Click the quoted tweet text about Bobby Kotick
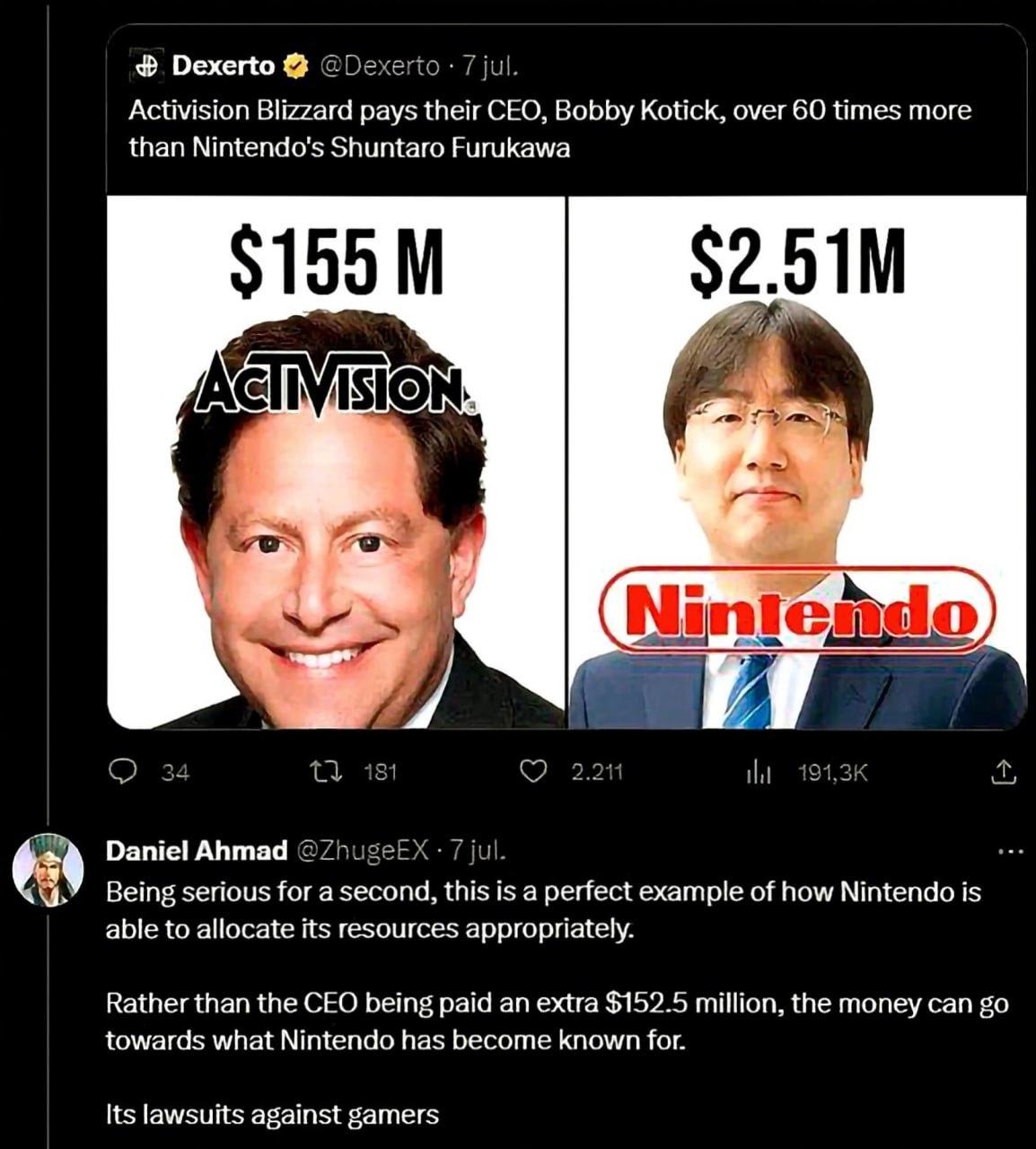The width and height of the screenshot is (1036, 1149). (549, 128)
